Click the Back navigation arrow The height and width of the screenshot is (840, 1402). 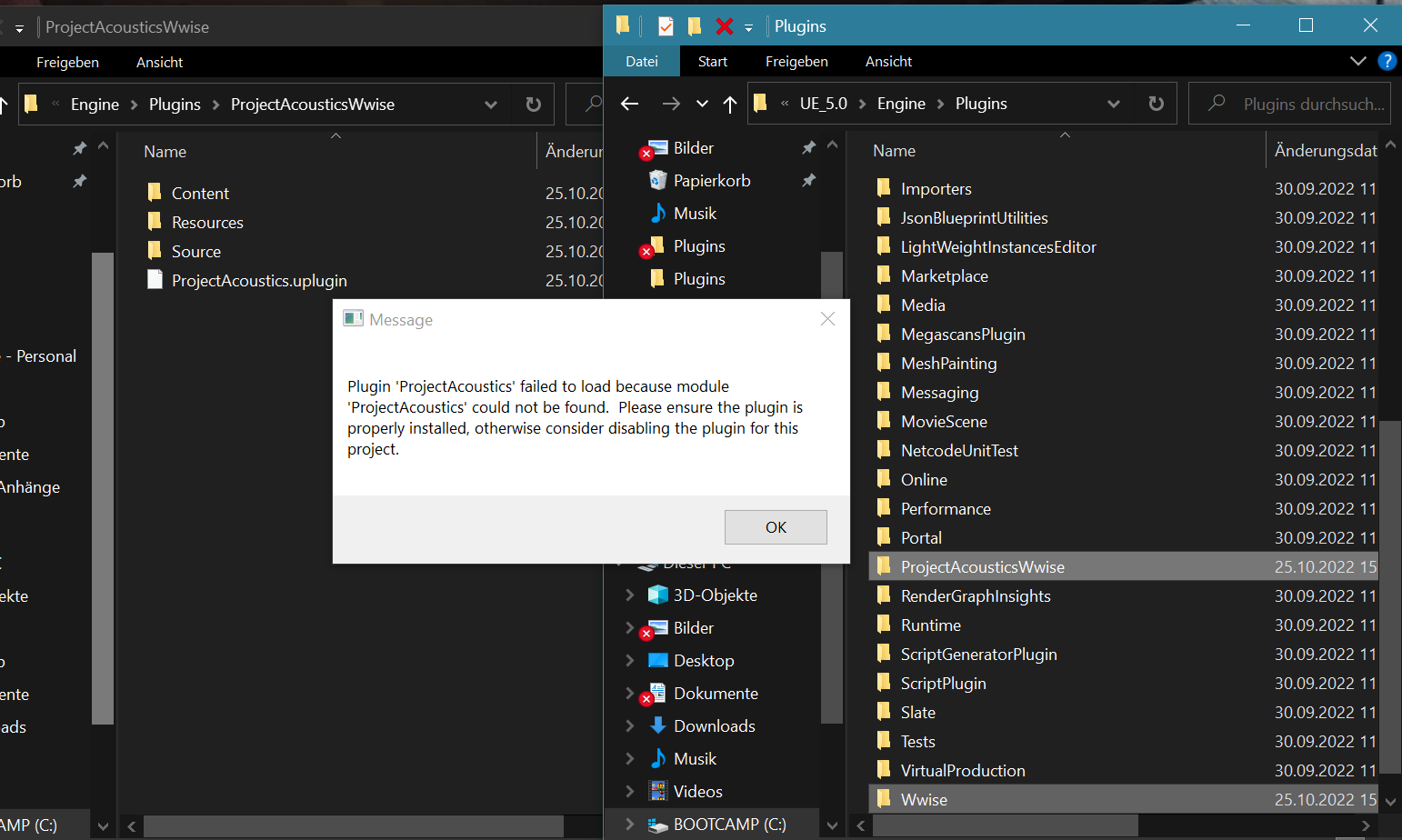point(629,104)
